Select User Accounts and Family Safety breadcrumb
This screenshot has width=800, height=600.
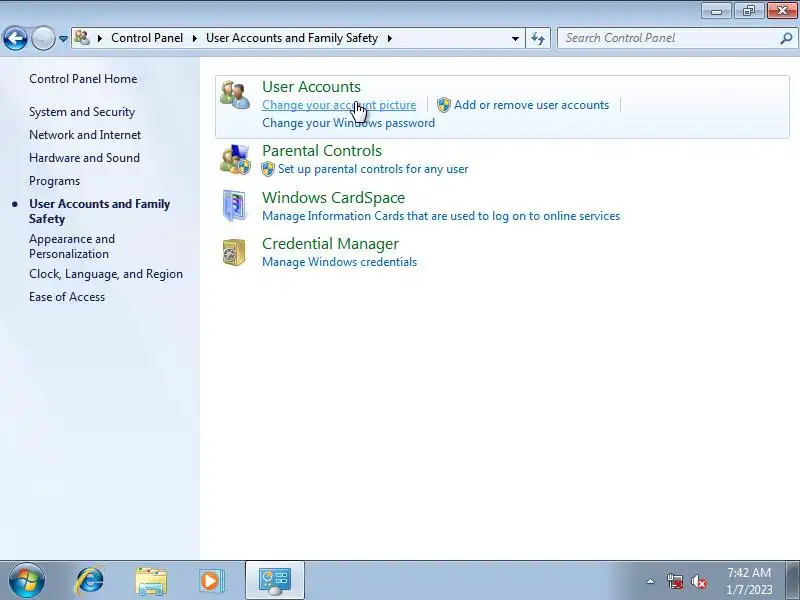(x=292, y=38)
